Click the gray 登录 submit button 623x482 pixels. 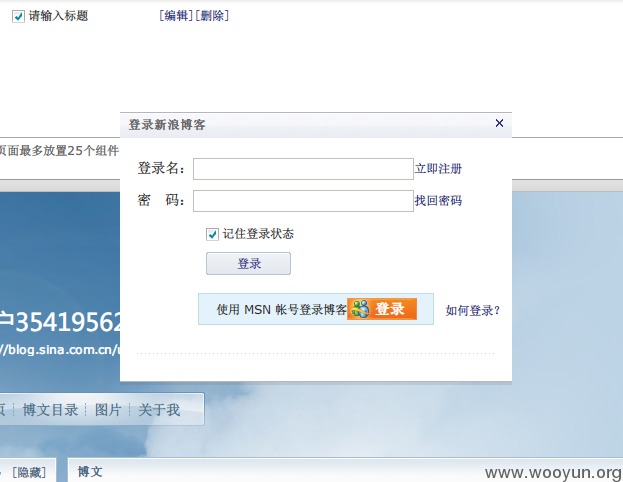coord(248,263)
